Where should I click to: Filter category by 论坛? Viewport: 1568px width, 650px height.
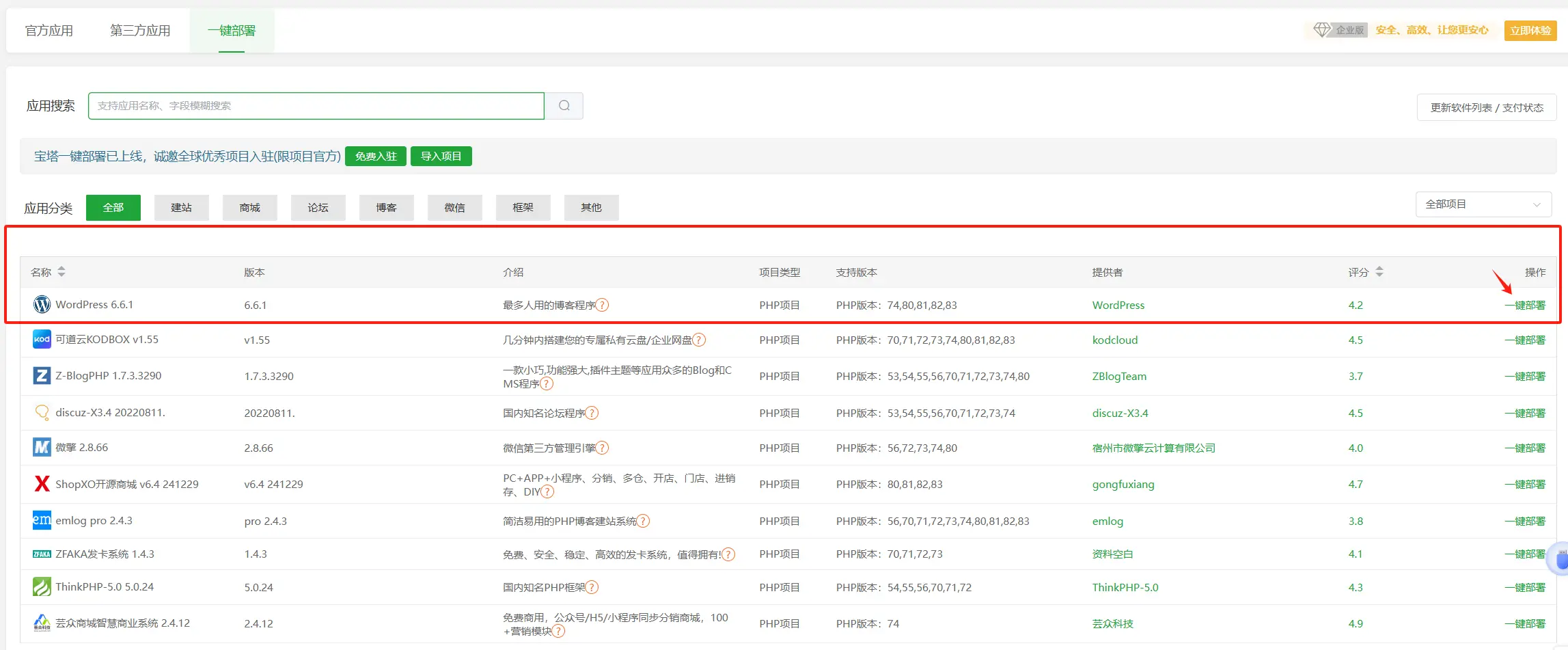[318, 208]
